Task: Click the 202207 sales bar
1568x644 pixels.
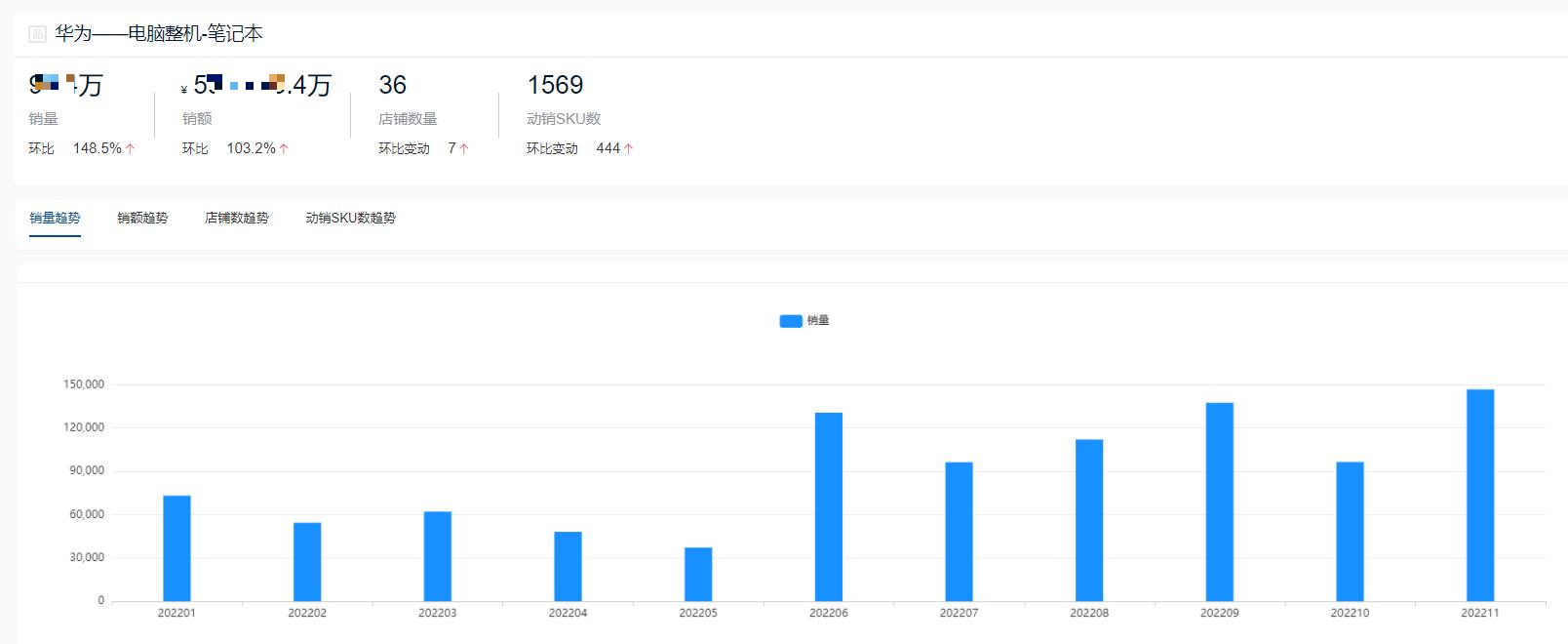Action: click(959, 532)
